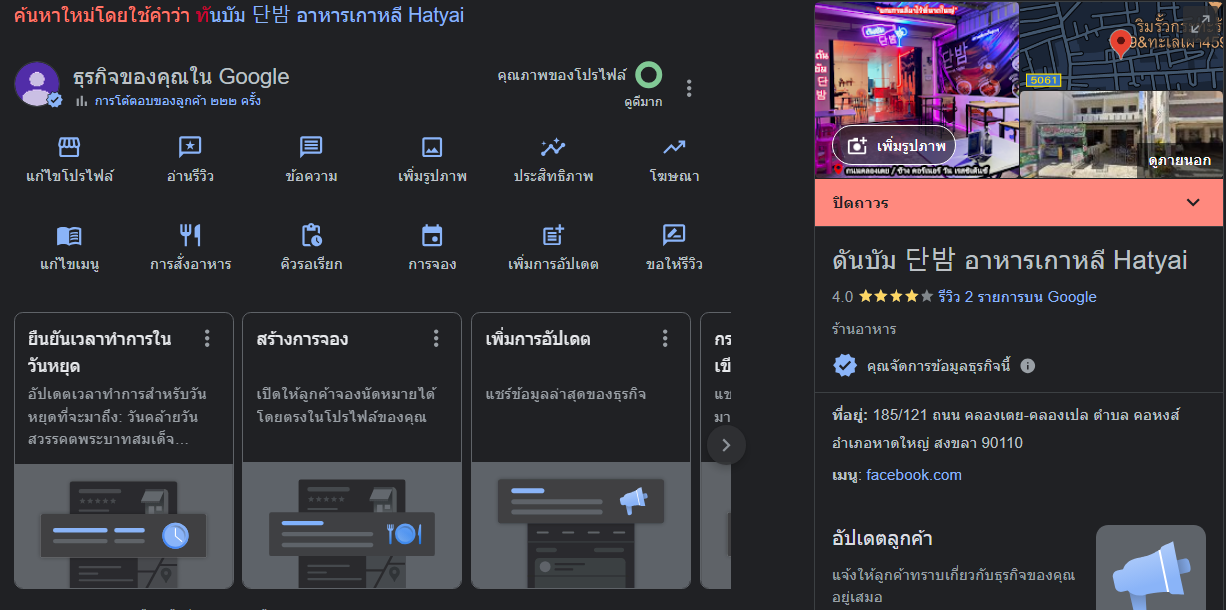The image size is (1226, 610).
Task: Open แก้ไขเมนู menu book icon
Action: 69,236
